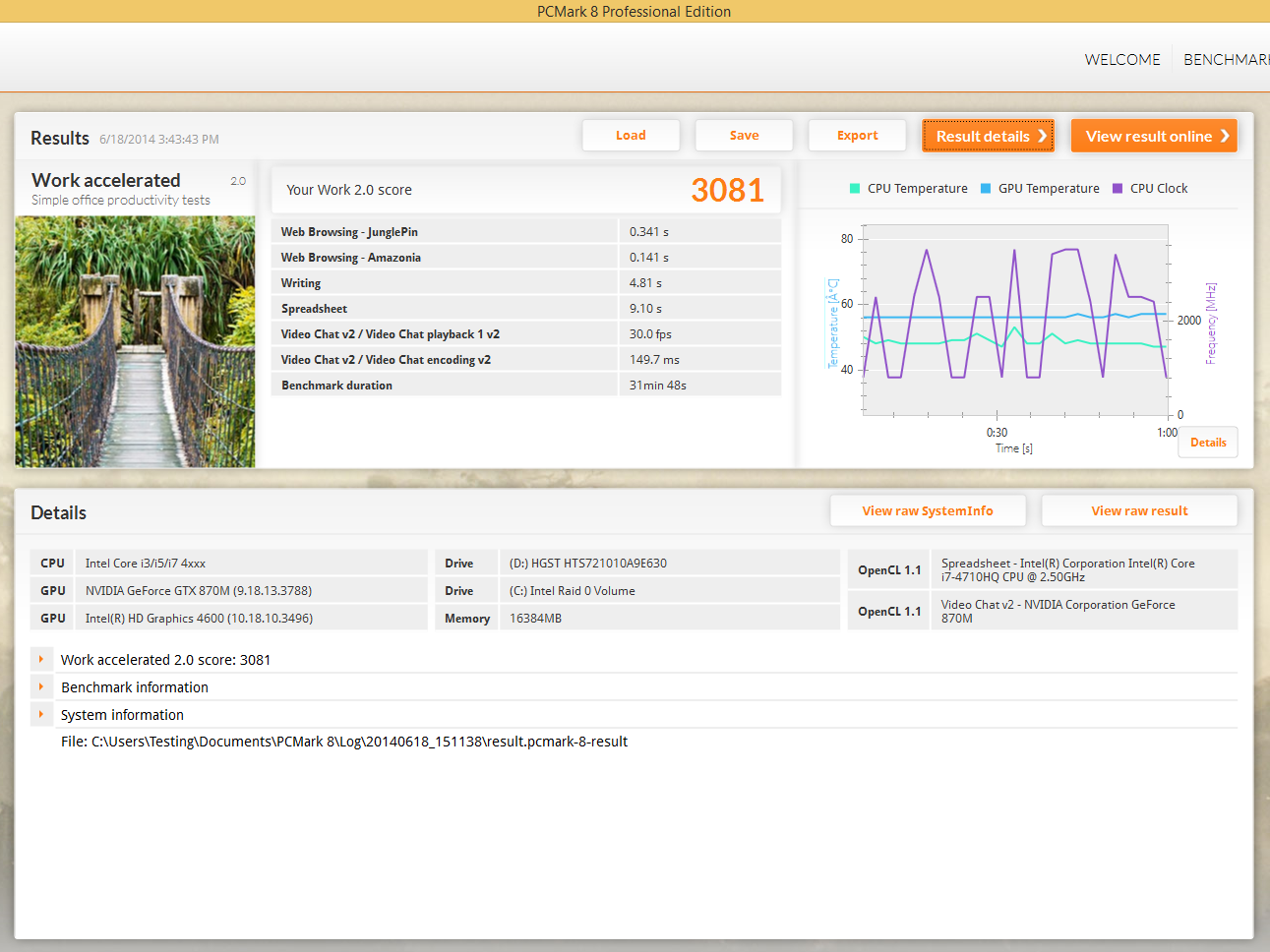Click the Export button
1270x952 pixels.
tap(857, 136)
